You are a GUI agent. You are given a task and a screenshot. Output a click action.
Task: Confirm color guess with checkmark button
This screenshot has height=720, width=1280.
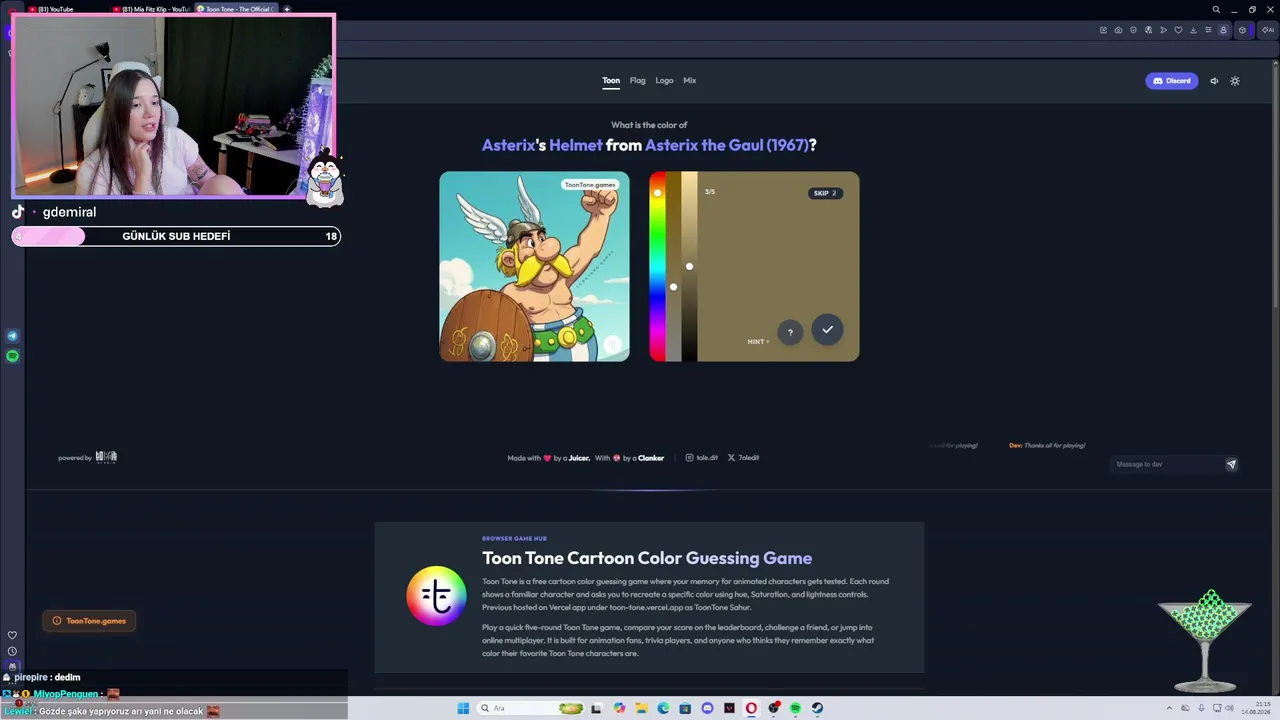coord(827,330)
